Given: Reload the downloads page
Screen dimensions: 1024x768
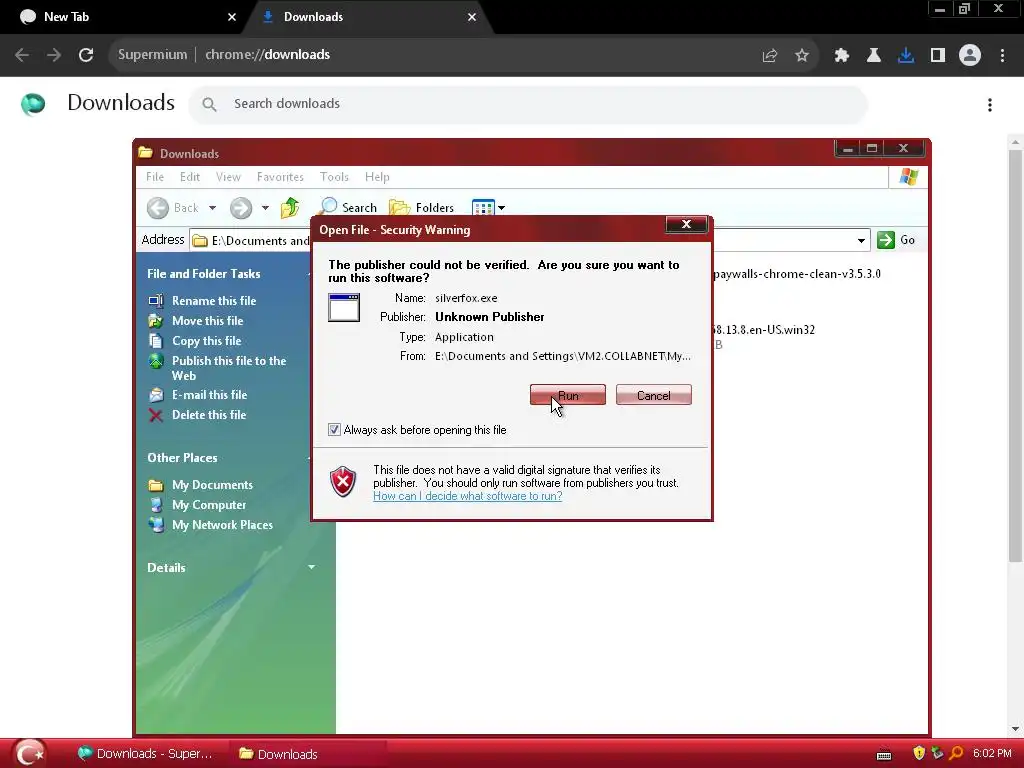Looking at the screenshot, I should coord(86,55).
